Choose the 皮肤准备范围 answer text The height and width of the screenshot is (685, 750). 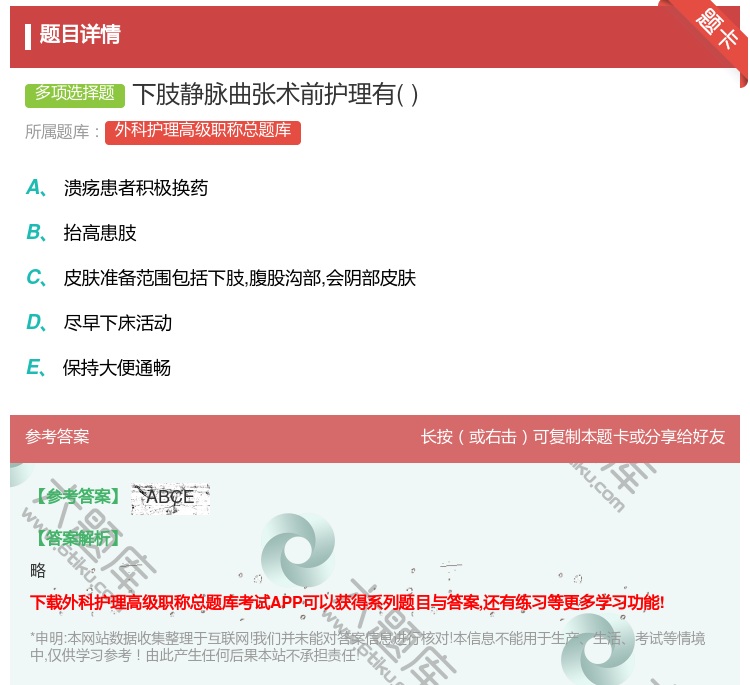tap(240, 278)
